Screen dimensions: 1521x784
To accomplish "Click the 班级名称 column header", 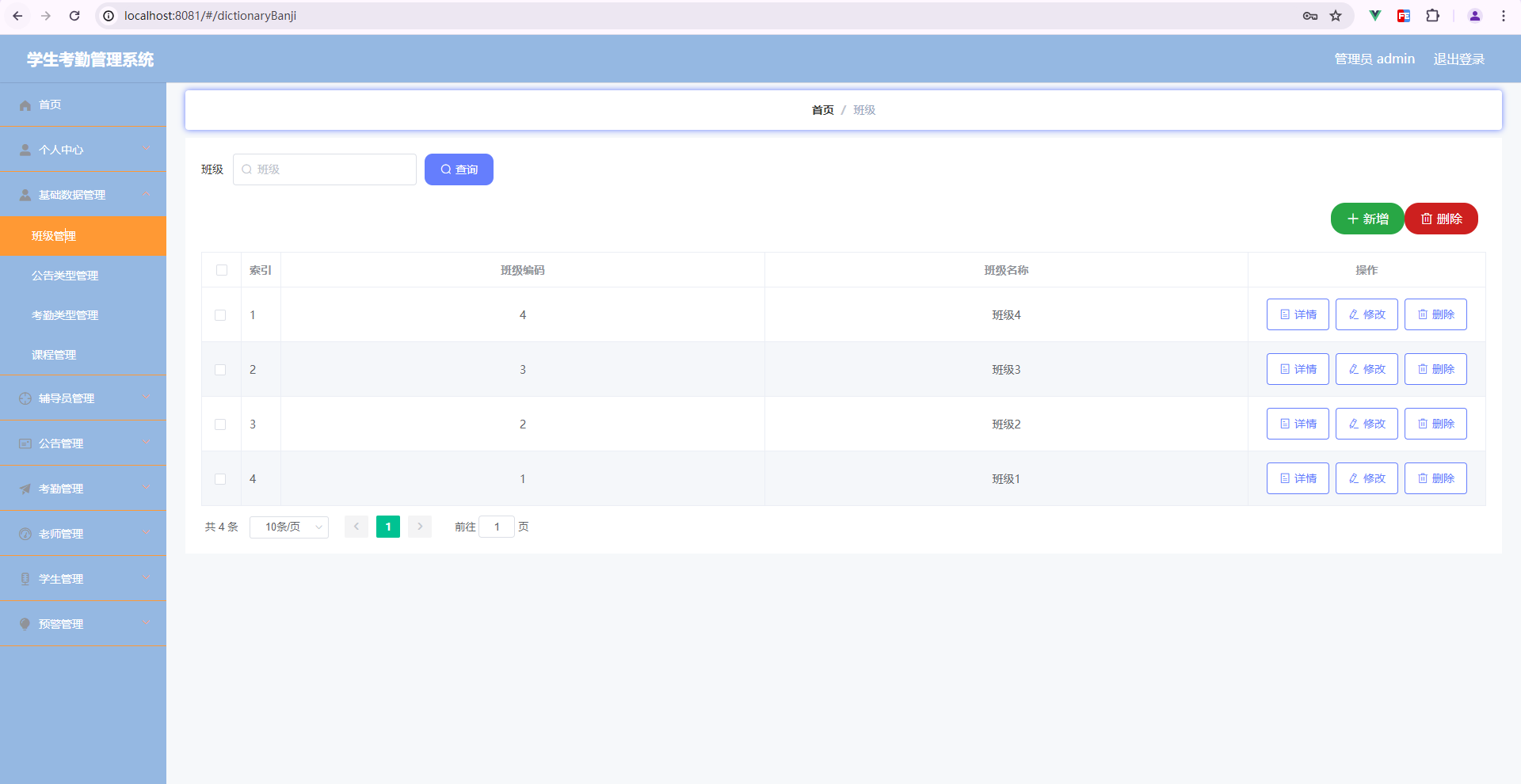I will (1006, 270).
